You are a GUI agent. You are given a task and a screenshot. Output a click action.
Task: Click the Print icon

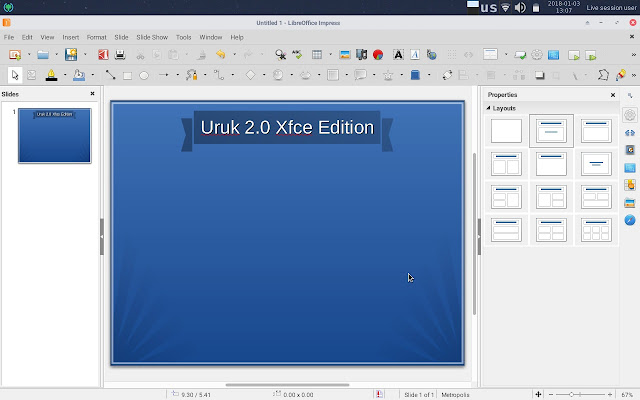coord(120,55)
